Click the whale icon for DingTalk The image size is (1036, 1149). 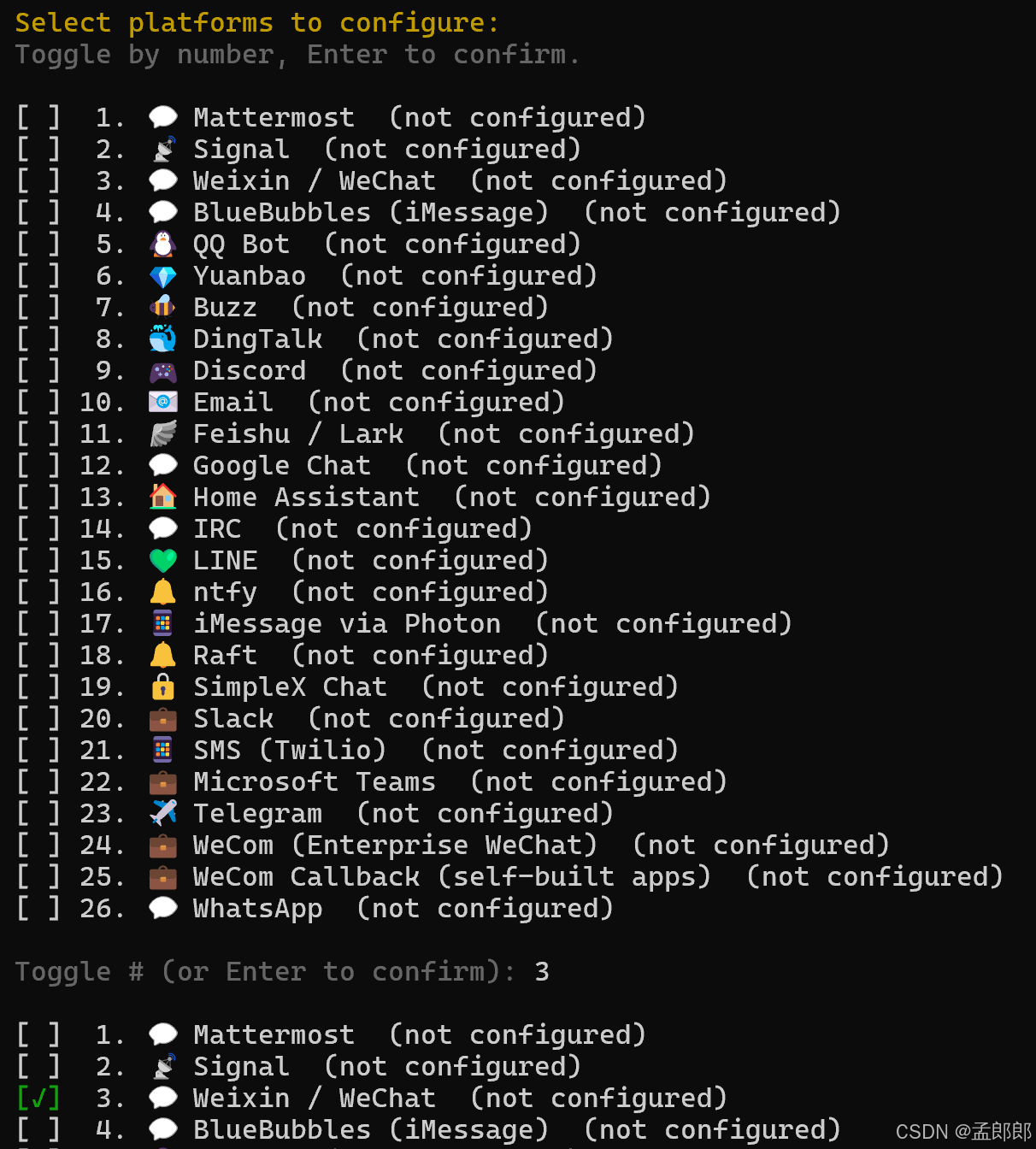tap(162, 339)
